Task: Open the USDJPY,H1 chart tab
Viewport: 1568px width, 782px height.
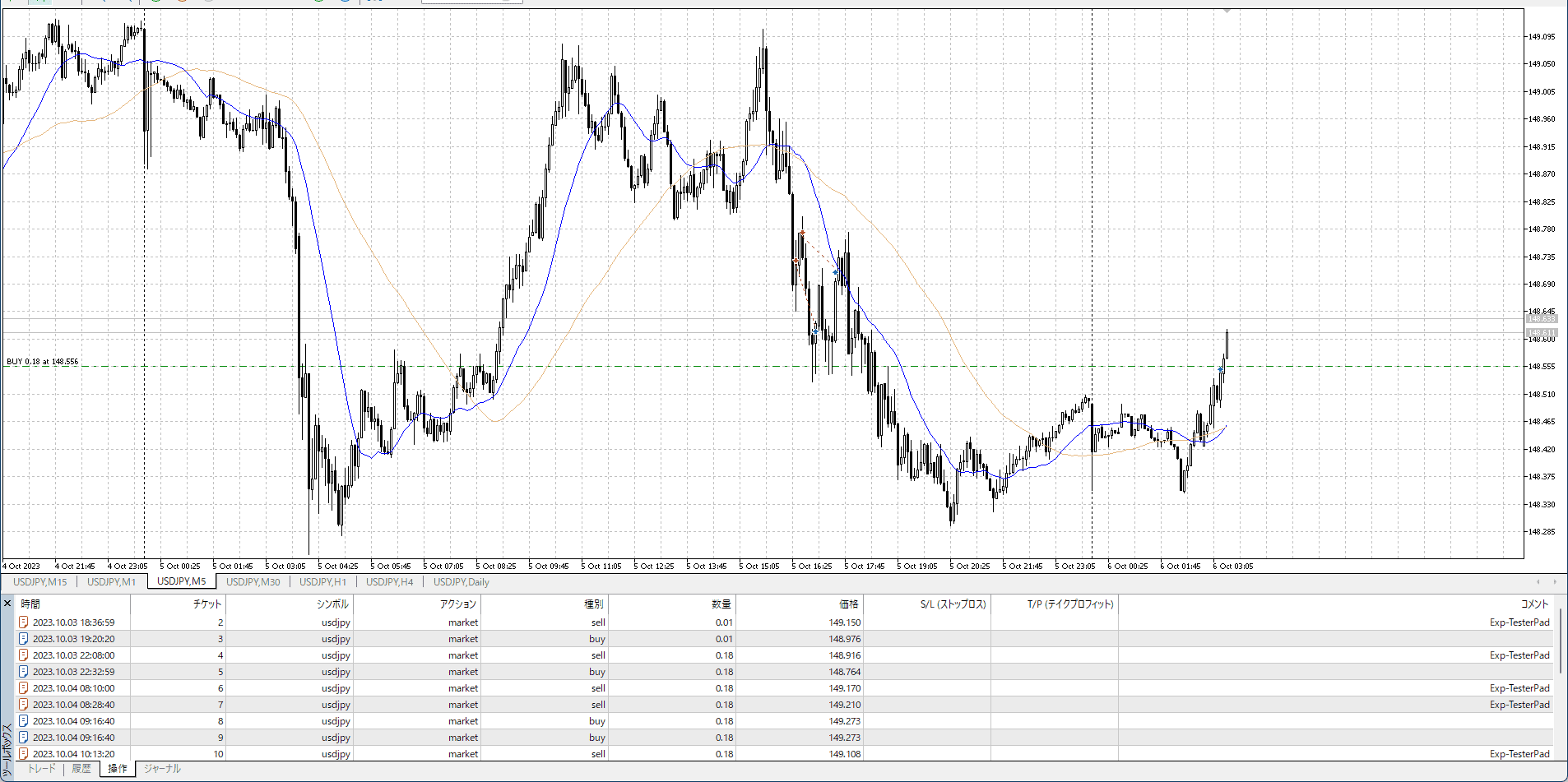Action: click(x=322, y=582)
